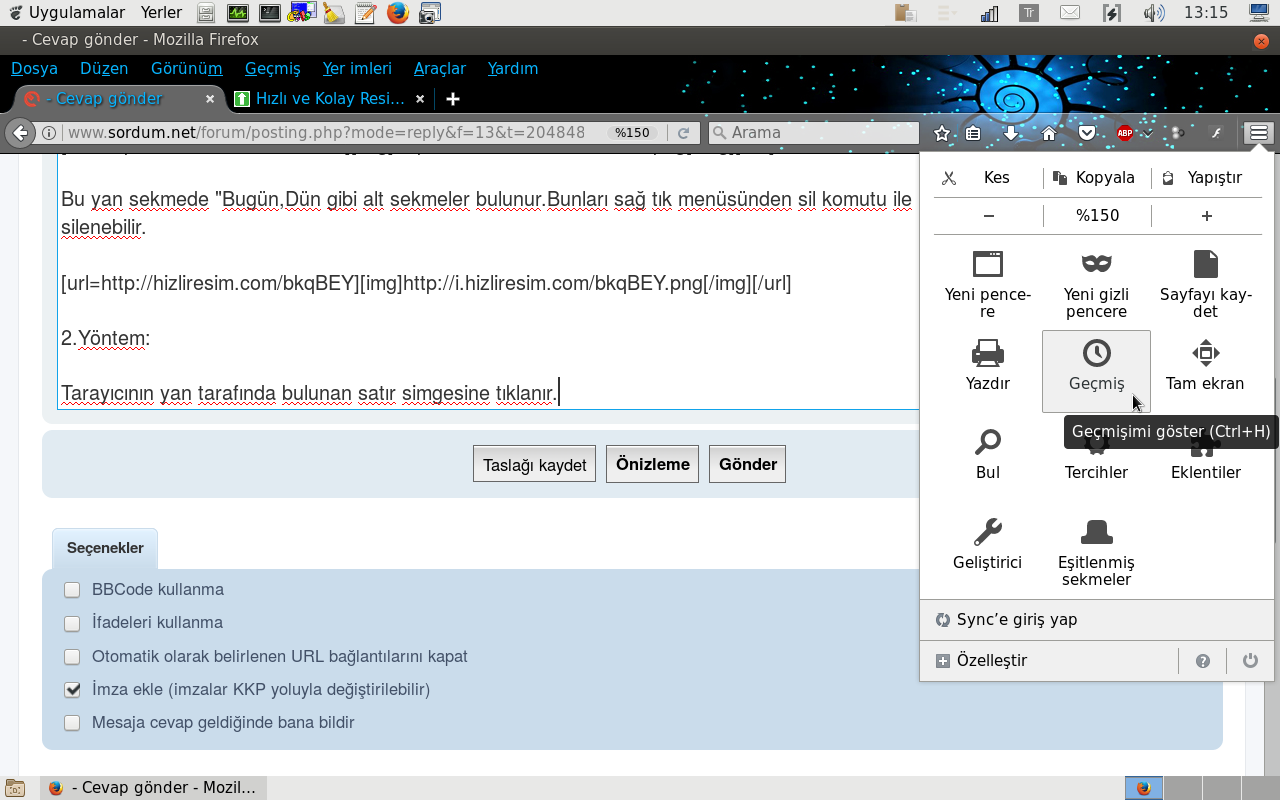Open Görünüm menu
This screenshot has height=800, width=1280.
tap(186, 68)
